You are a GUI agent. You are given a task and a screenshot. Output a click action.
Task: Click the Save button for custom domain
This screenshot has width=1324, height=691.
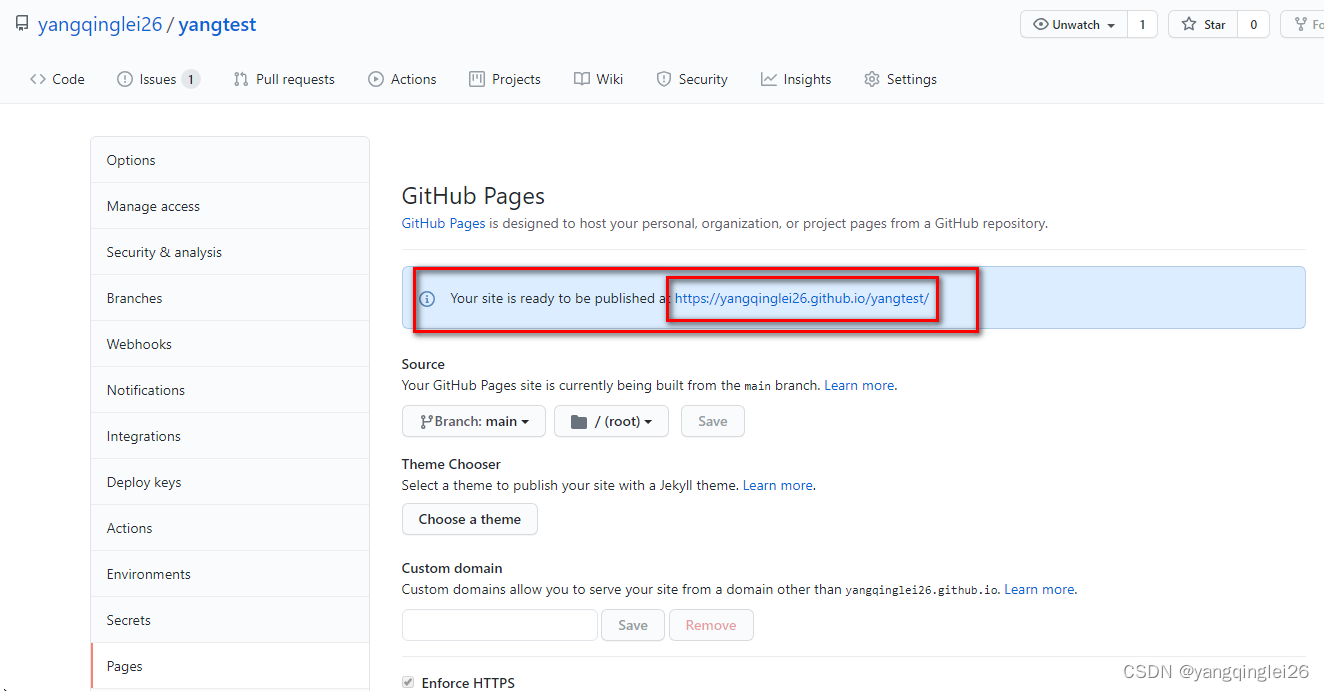[633, 625]
